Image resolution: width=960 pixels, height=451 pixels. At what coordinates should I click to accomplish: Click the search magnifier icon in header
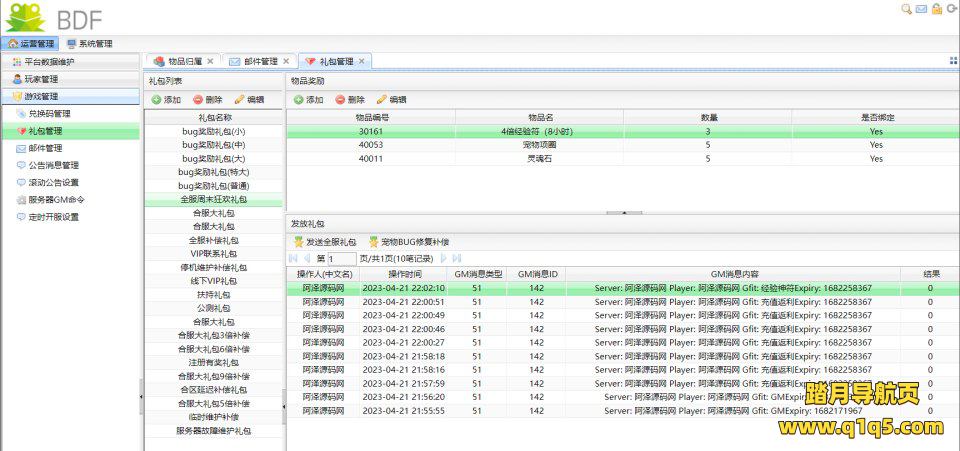(907, 9)
